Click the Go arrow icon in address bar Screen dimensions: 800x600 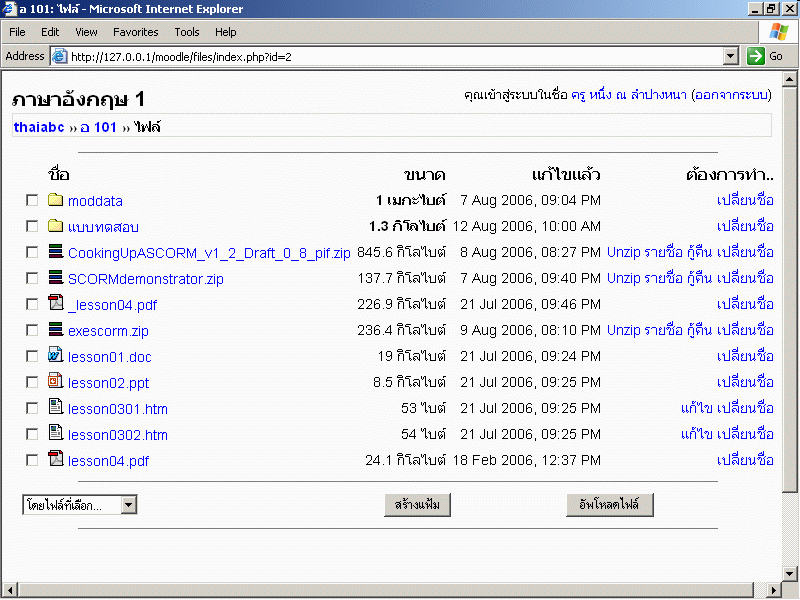(x=755, y=56)
